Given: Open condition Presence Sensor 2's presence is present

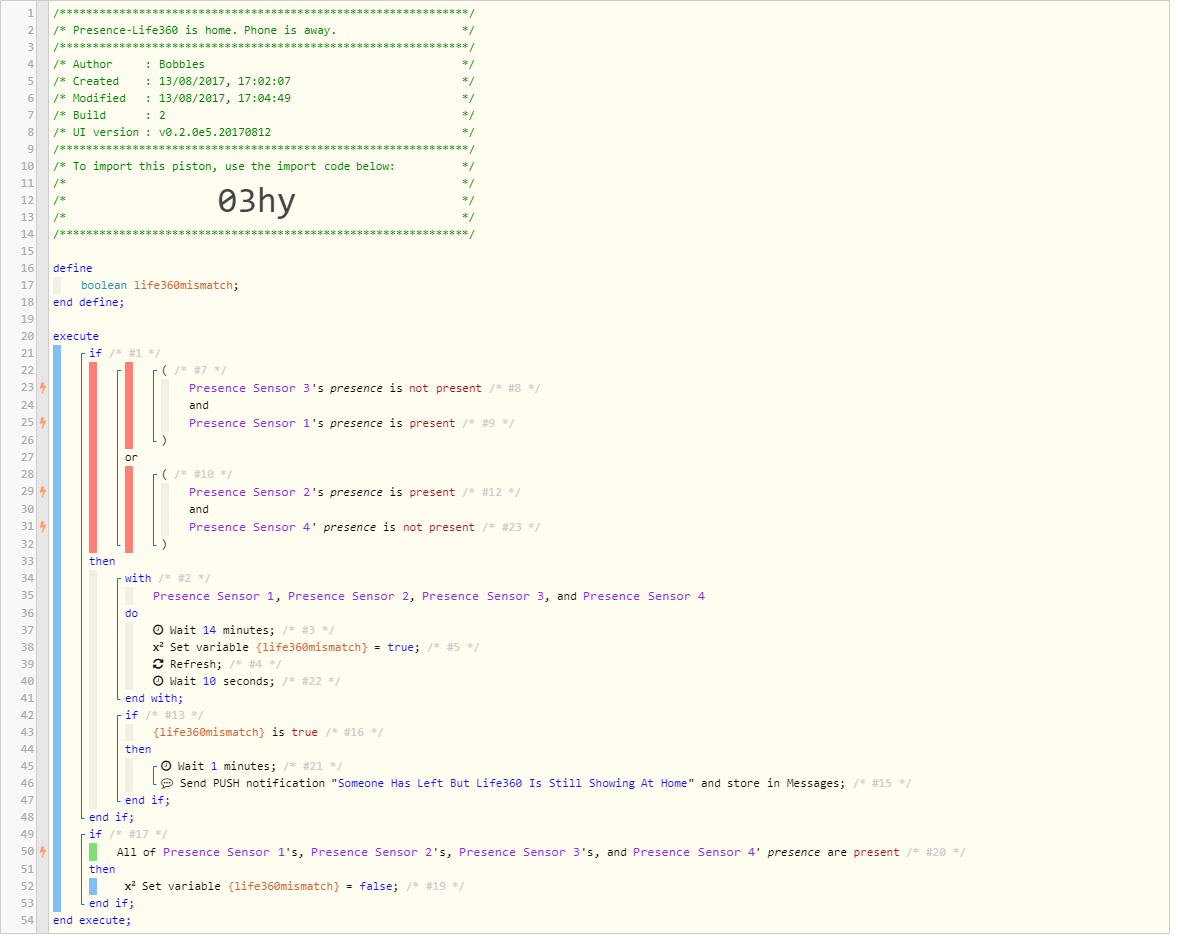Looking at the screenshot, I should [322, 493].
